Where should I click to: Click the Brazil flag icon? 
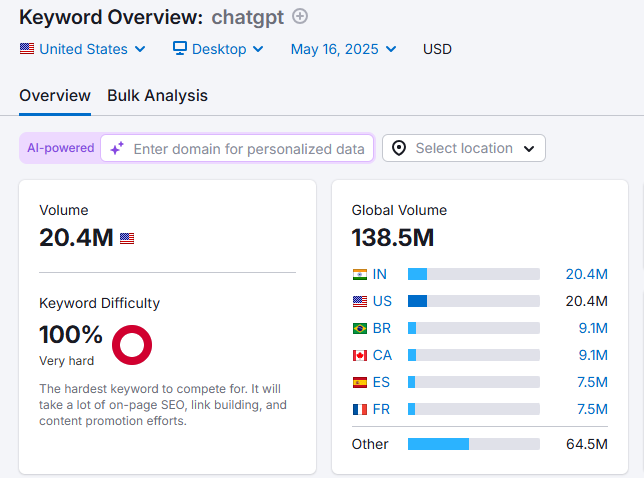pyautogui.click(x=360, y=328)
